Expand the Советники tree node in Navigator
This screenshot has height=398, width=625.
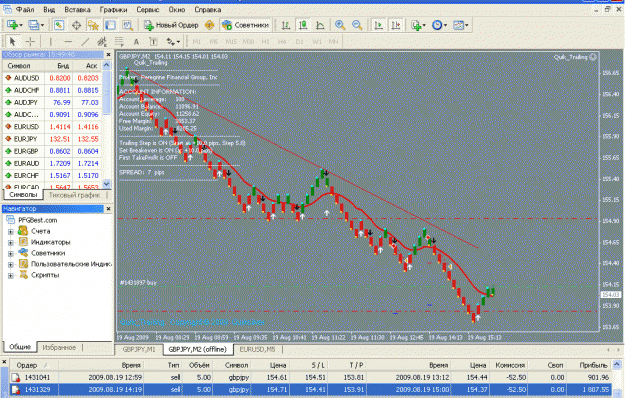tap(11, 253)
